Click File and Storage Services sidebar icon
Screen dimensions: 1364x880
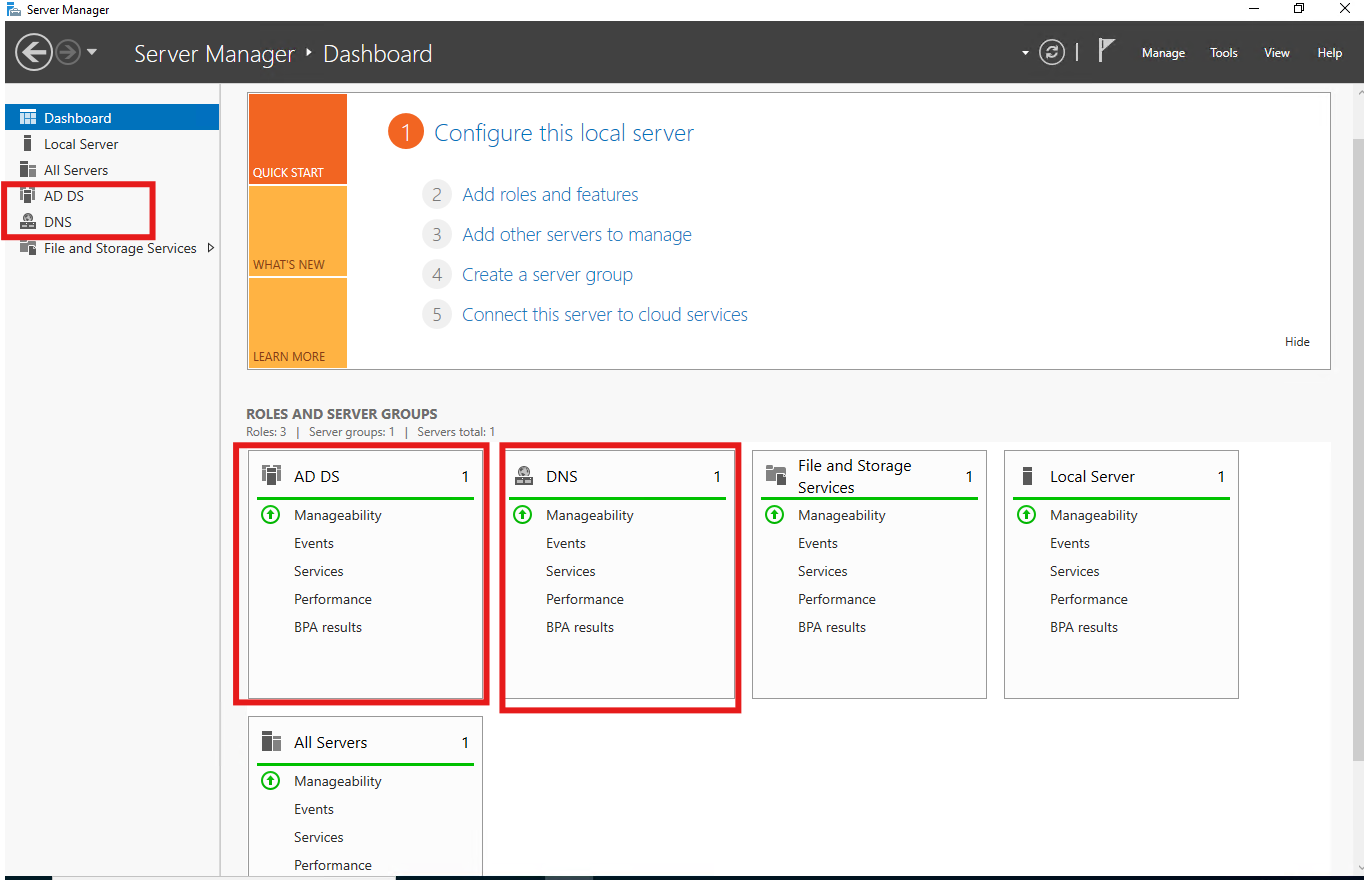[28, 248]
